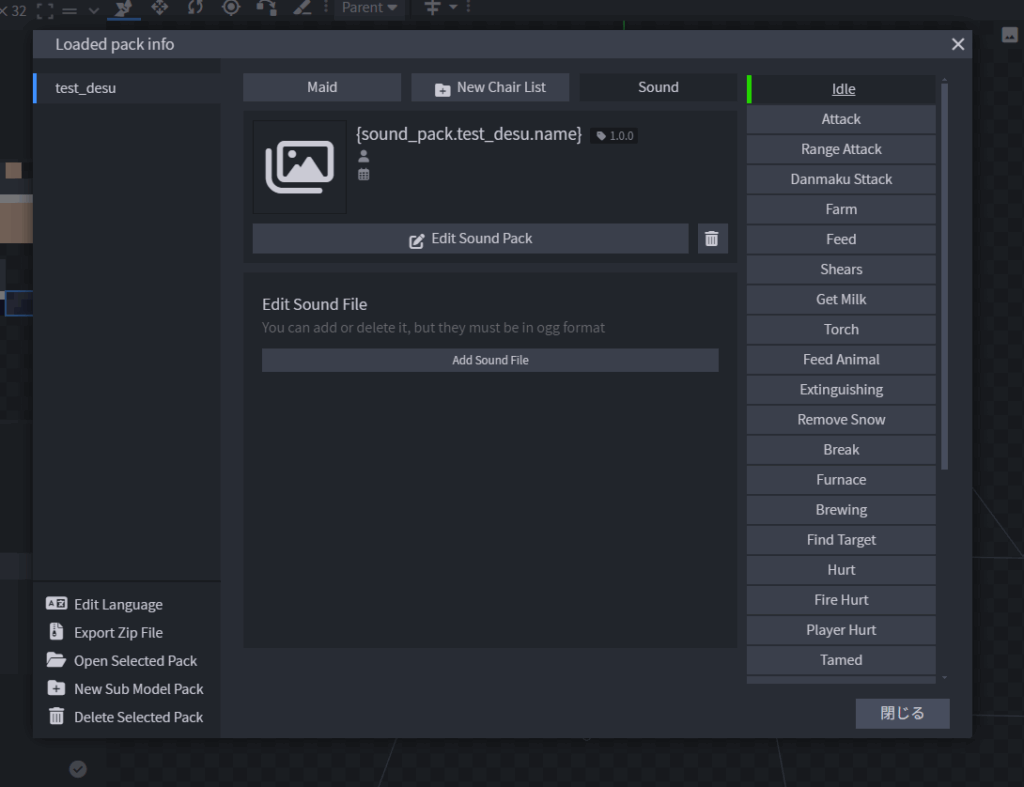Select test_desu pack in the list

click(86, 88)
